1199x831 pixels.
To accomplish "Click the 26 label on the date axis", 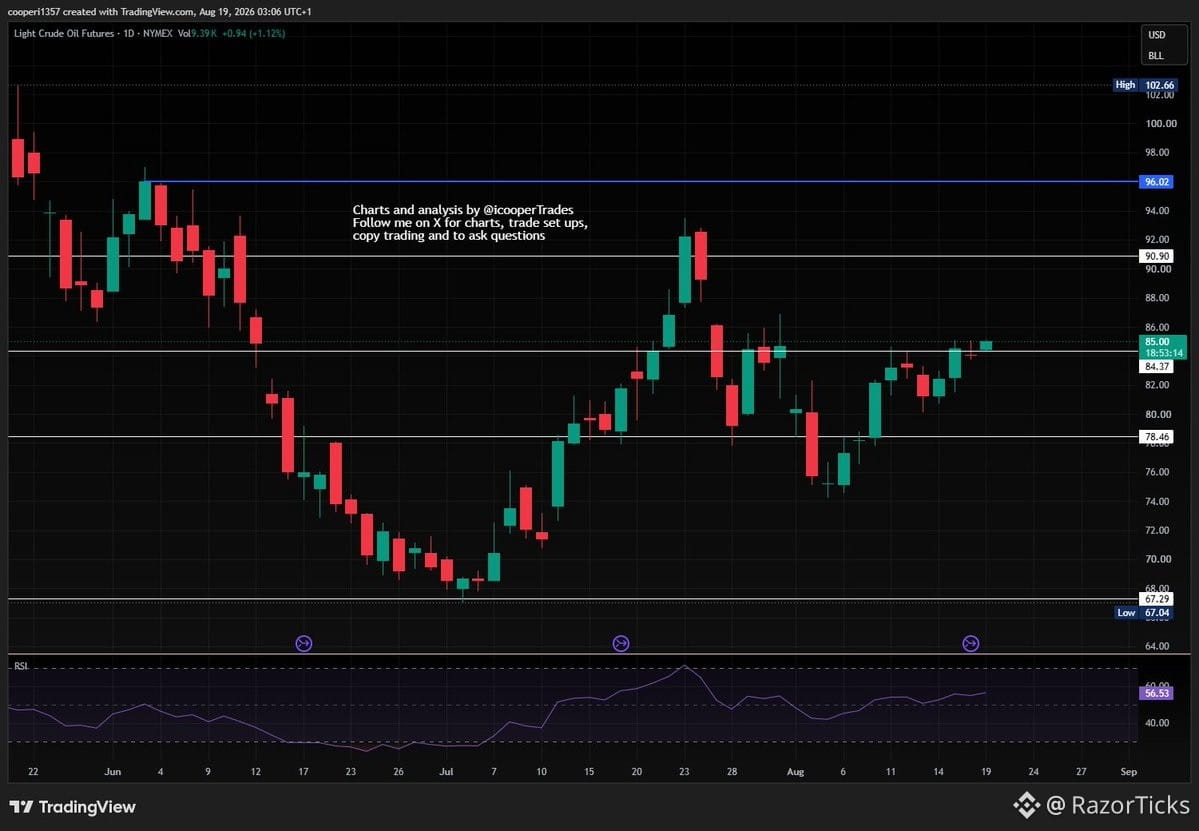I will point(398,771).
